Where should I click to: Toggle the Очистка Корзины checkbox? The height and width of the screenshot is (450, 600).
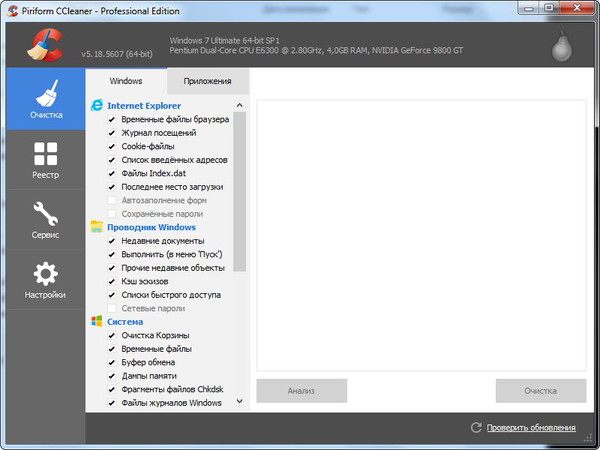point(112,335)
